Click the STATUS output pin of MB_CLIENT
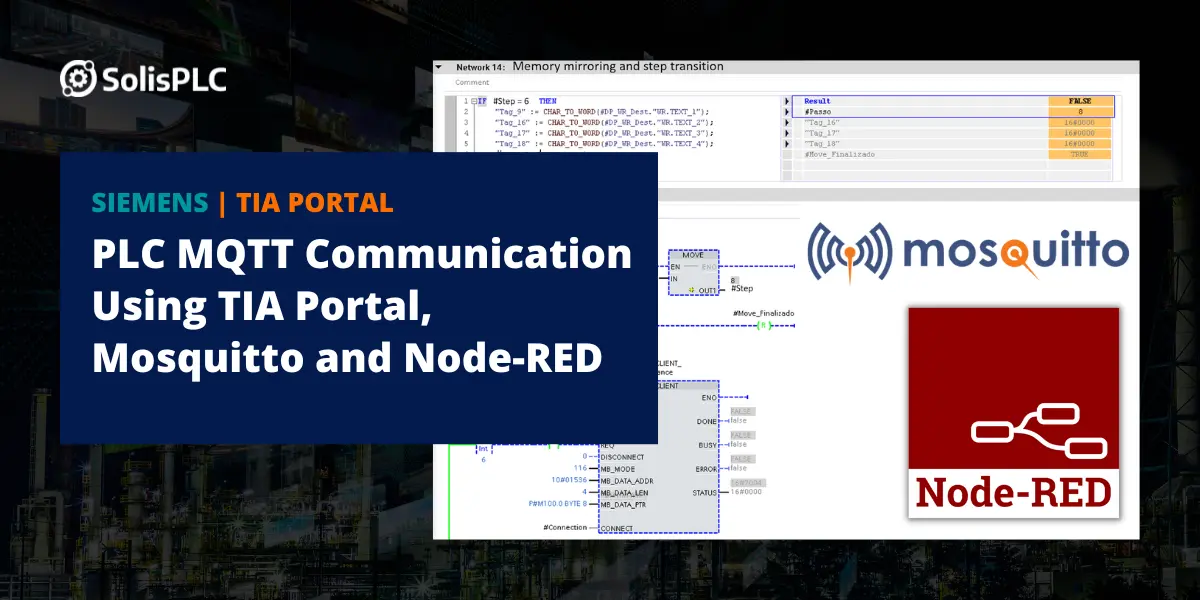This screenshot has height=600, width=1200. [x=703, y=492]
